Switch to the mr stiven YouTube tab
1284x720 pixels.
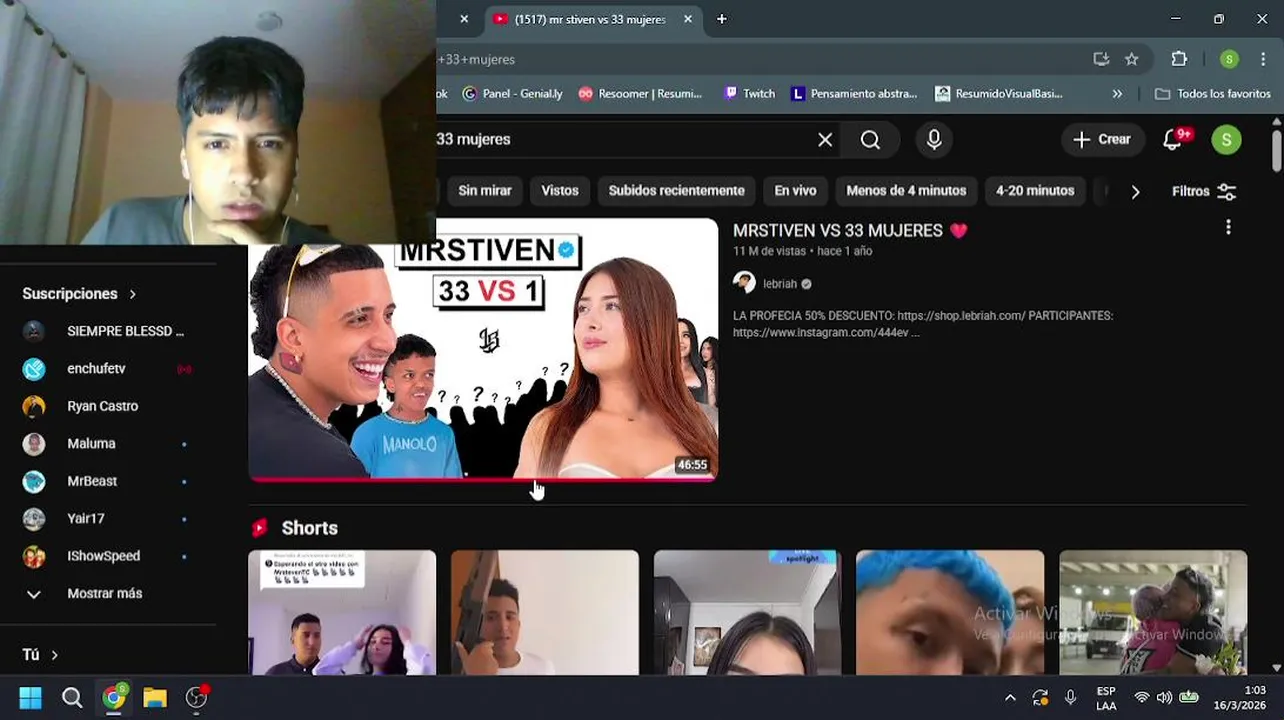tap(590, 19)
